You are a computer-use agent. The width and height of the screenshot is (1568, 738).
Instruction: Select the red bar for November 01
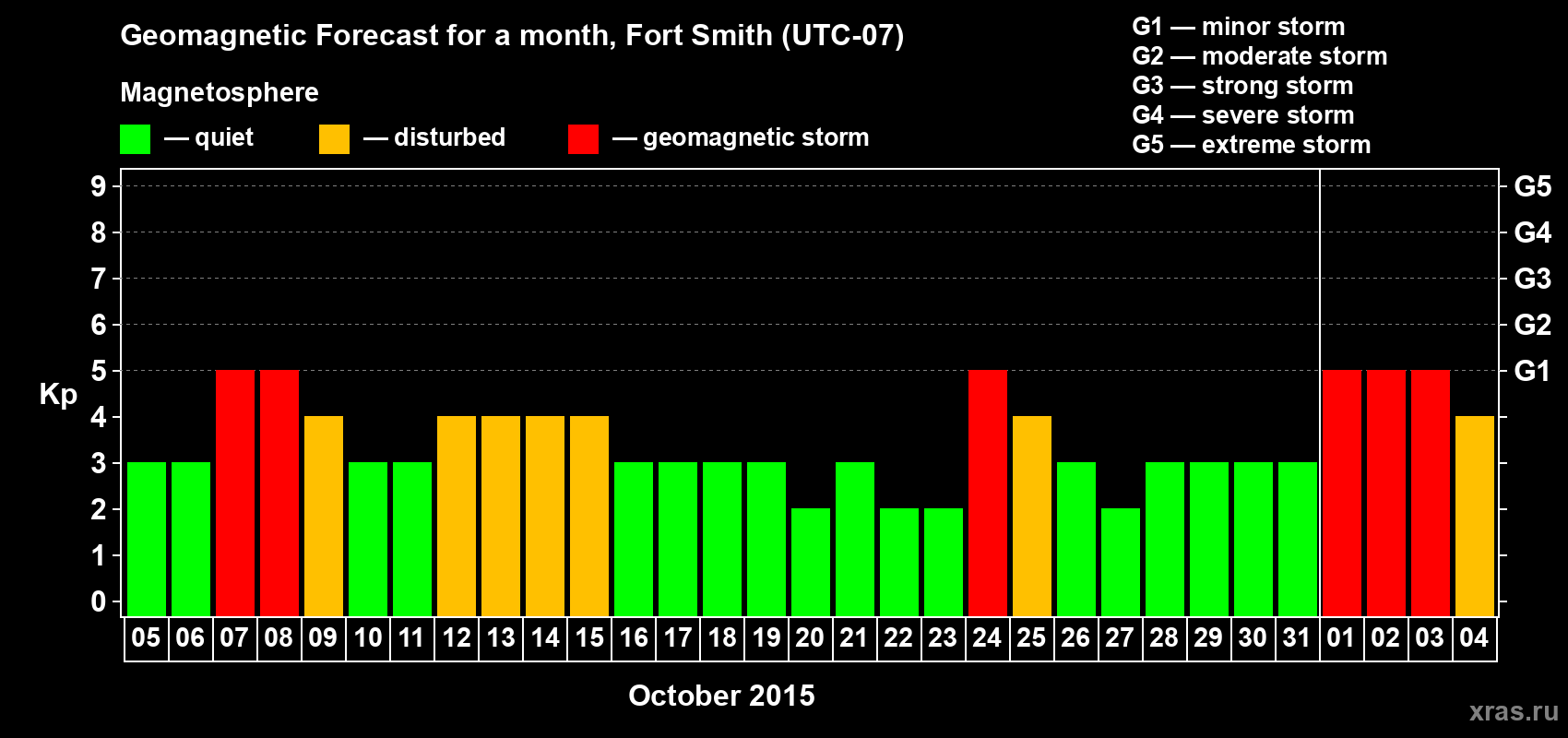pyautogui.click(x=1342, y=494)
